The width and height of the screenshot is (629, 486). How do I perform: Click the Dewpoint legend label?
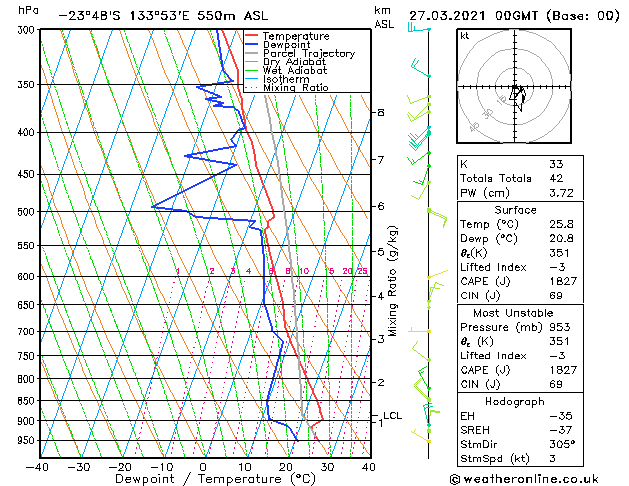point(286,45)
